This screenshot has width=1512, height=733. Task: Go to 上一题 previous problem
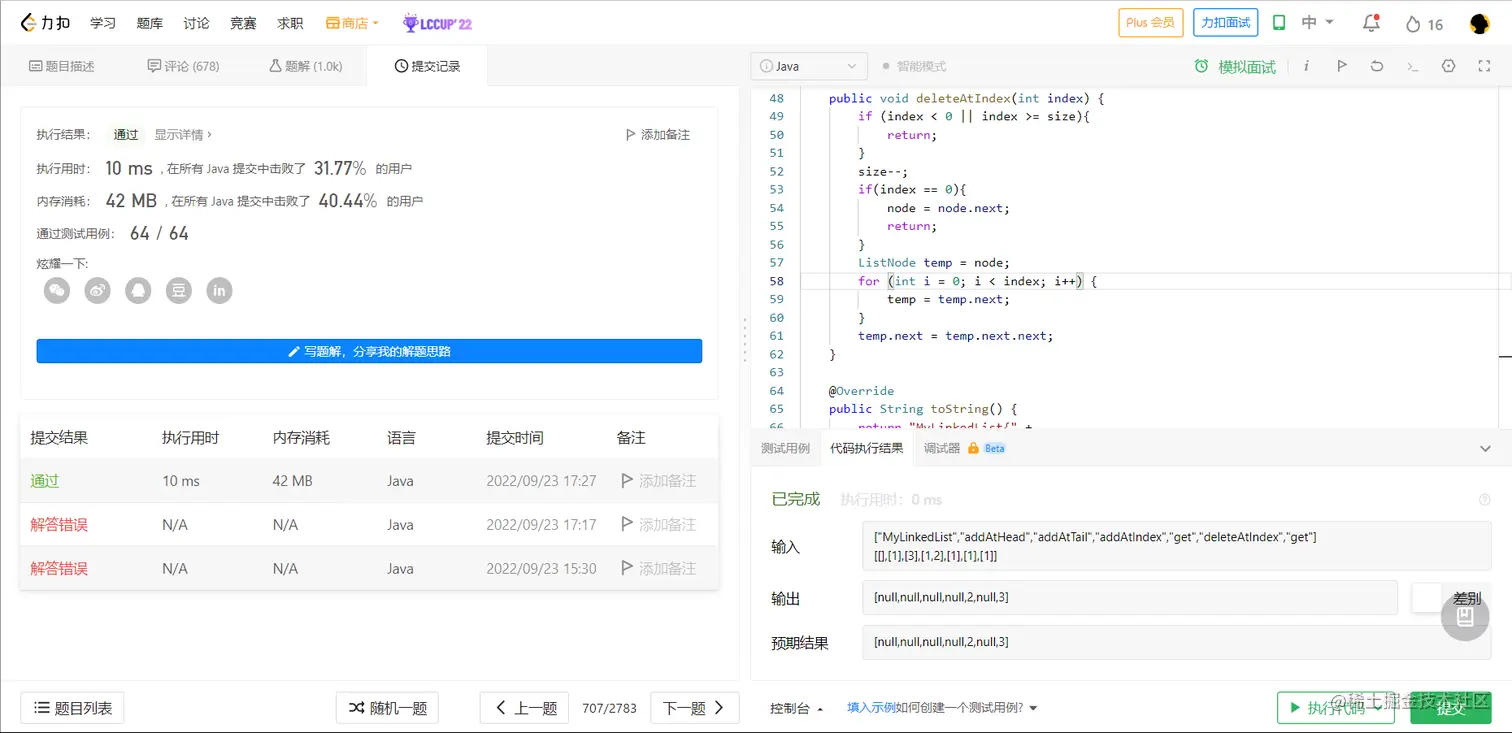(525, 708)
